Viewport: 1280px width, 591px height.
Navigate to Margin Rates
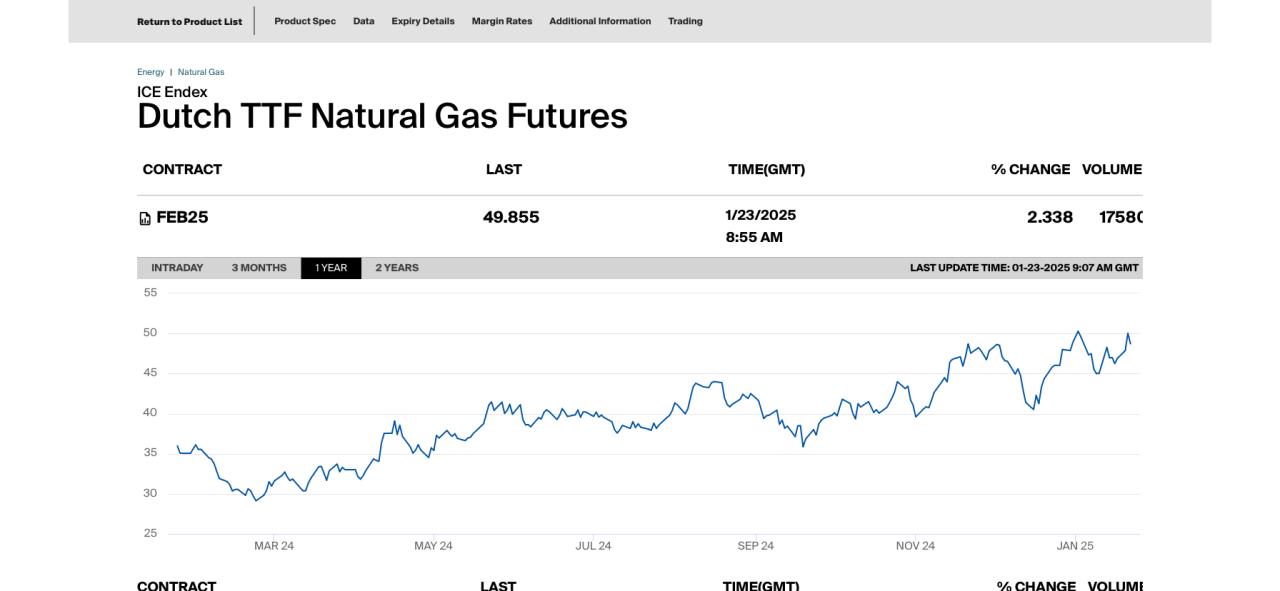[x=502, y=21]
